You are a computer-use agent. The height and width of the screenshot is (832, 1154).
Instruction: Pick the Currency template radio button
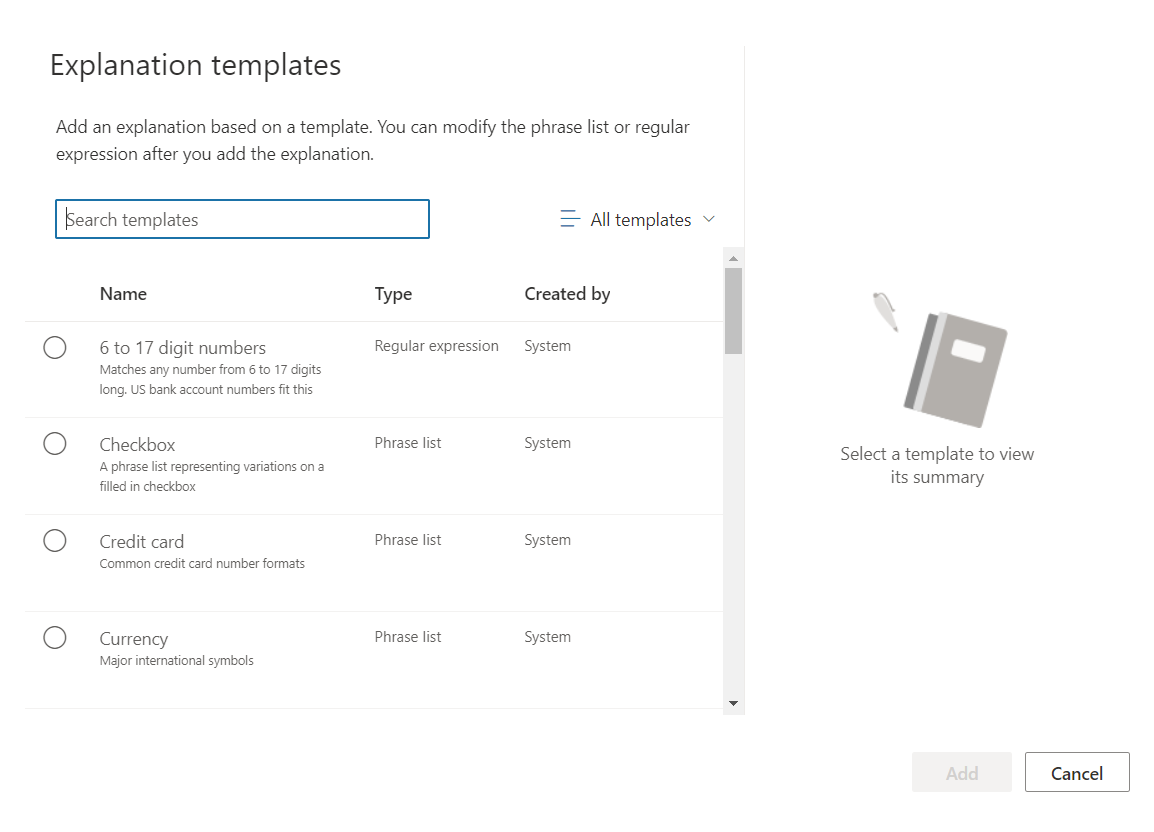(x=55, y=638)
